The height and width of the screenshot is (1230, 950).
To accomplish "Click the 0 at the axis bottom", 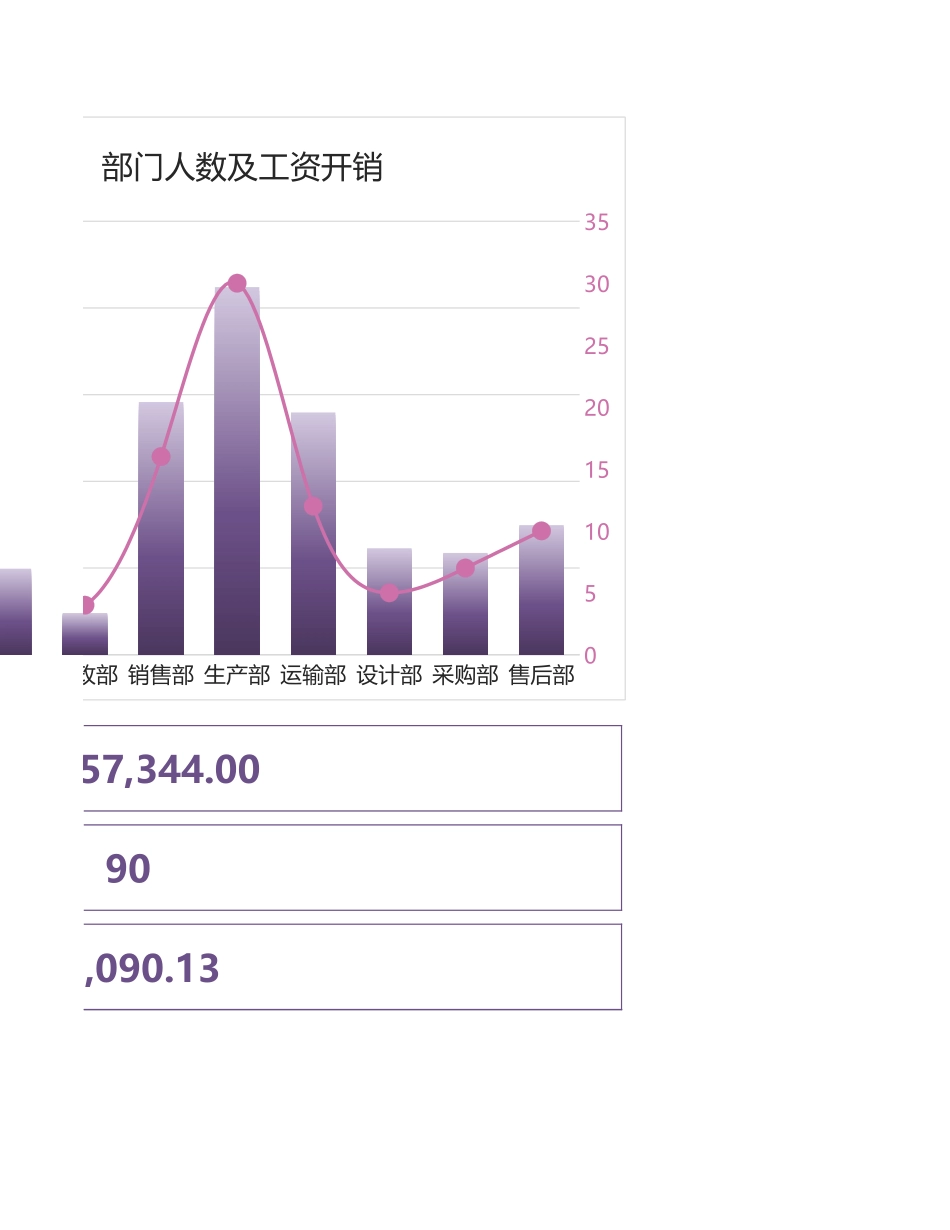I will [590, 655].
